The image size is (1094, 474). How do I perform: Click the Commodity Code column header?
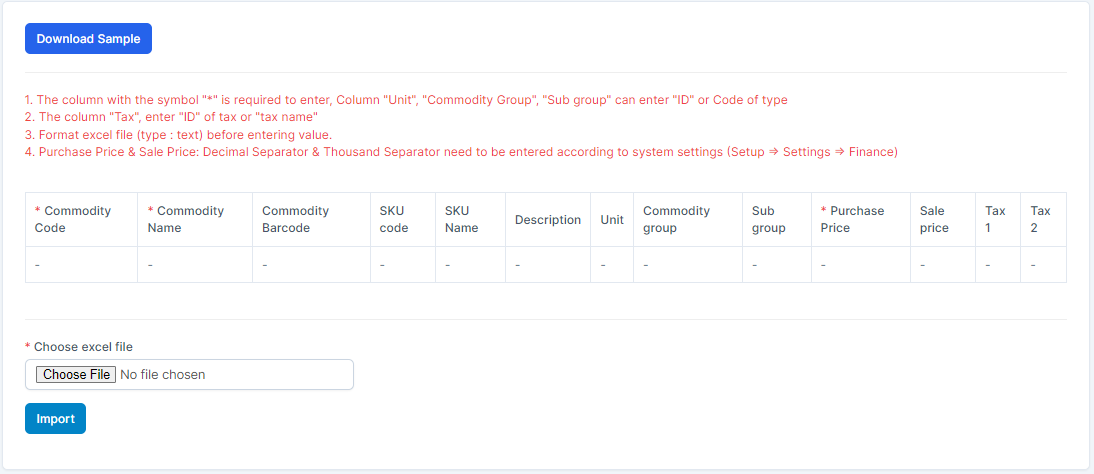pyautogui.click(x=78, y=219)
